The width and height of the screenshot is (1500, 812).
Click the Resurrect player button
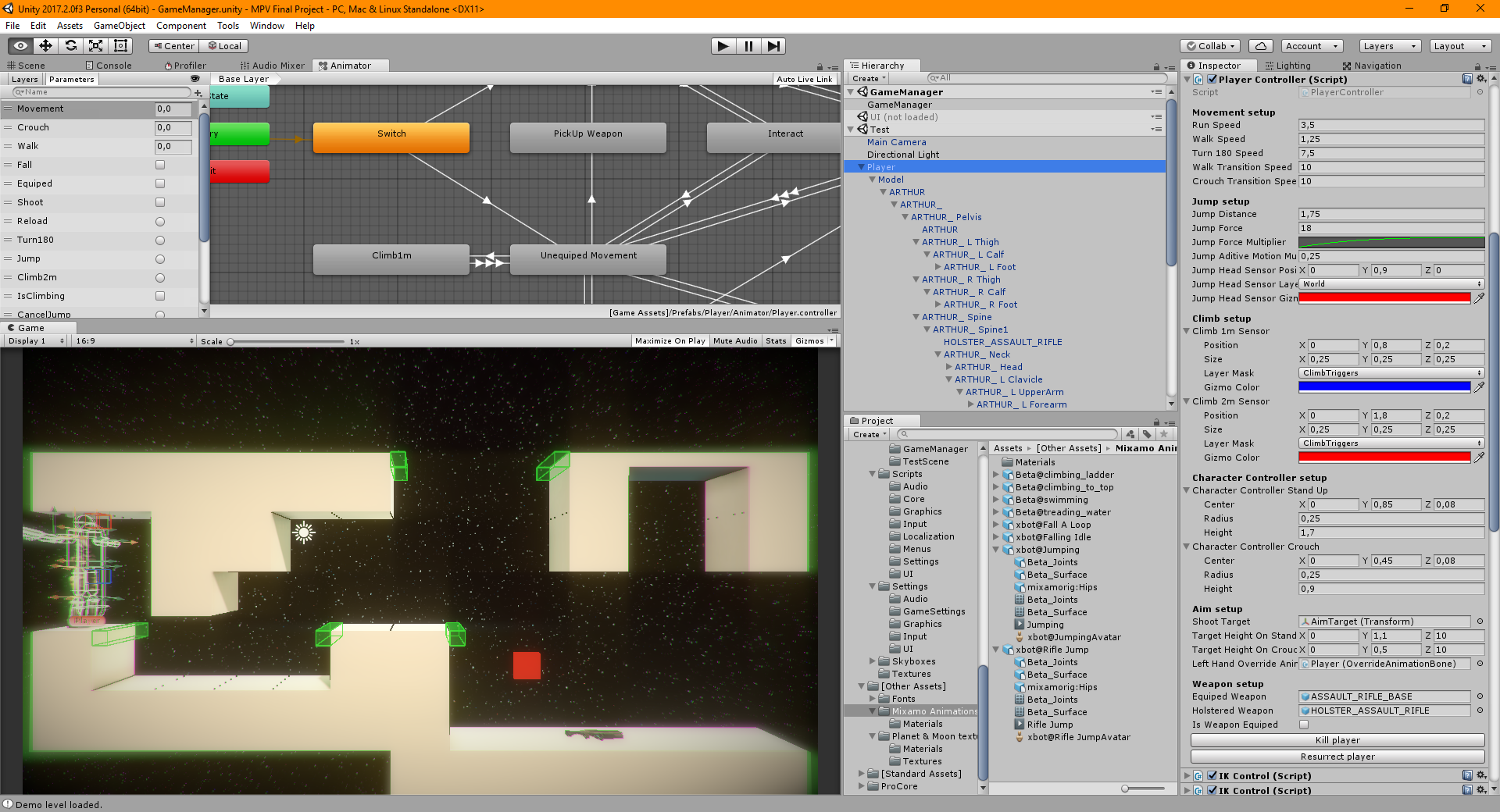point(1337,757)
